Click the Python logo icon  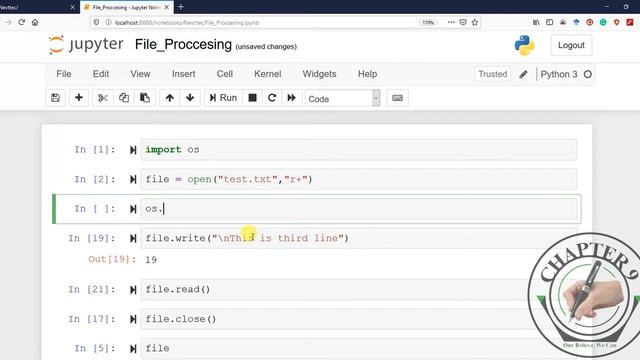tap(524, 45)
